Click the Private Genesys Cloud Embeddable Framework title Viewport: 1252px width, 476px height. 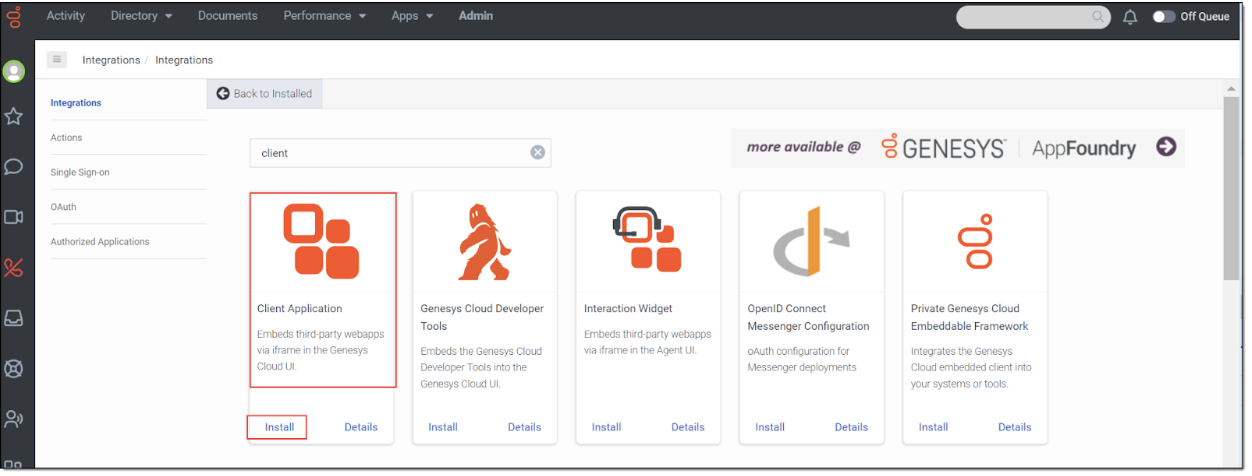pos(970,317)
